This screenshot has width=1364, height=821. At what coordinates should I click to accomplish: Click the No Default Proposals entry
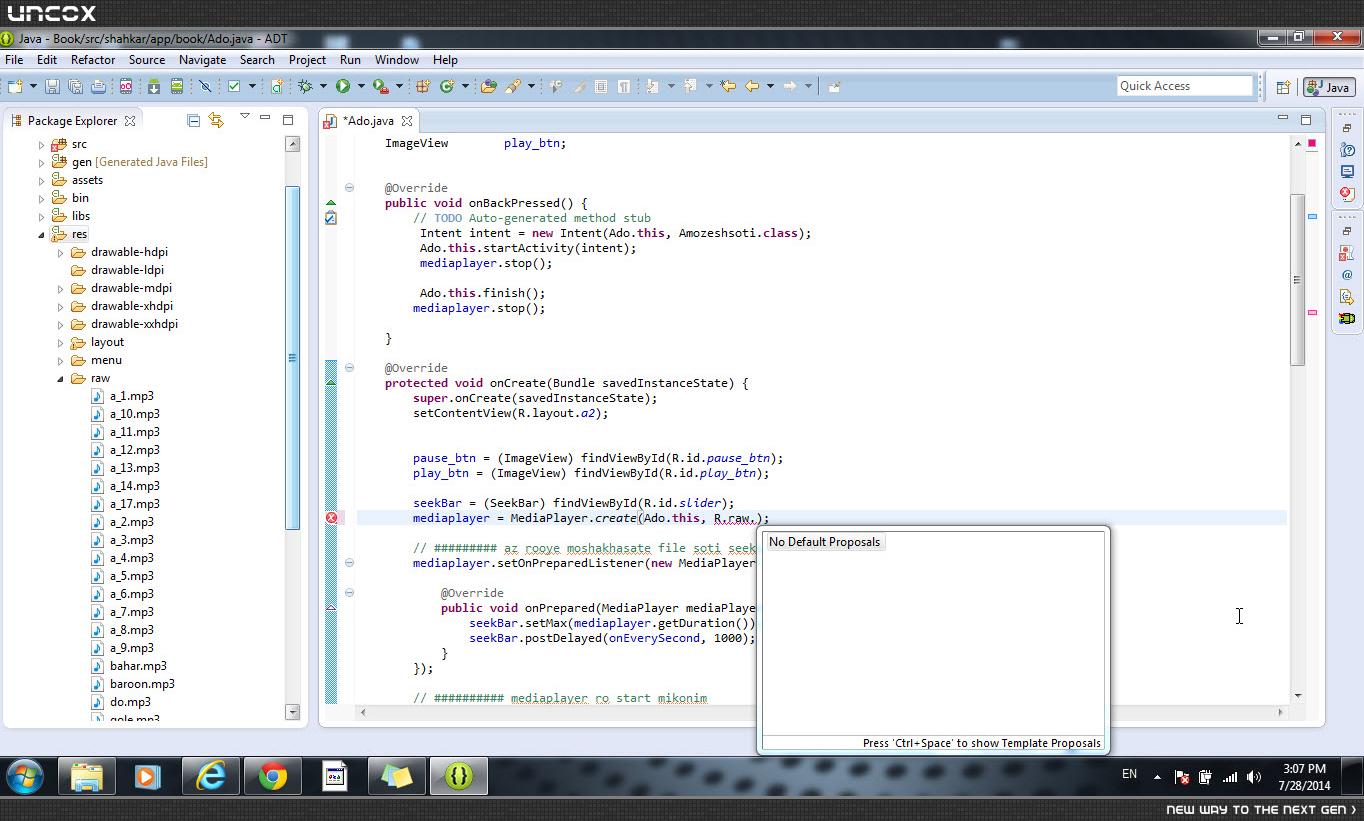tap(824, 542)
